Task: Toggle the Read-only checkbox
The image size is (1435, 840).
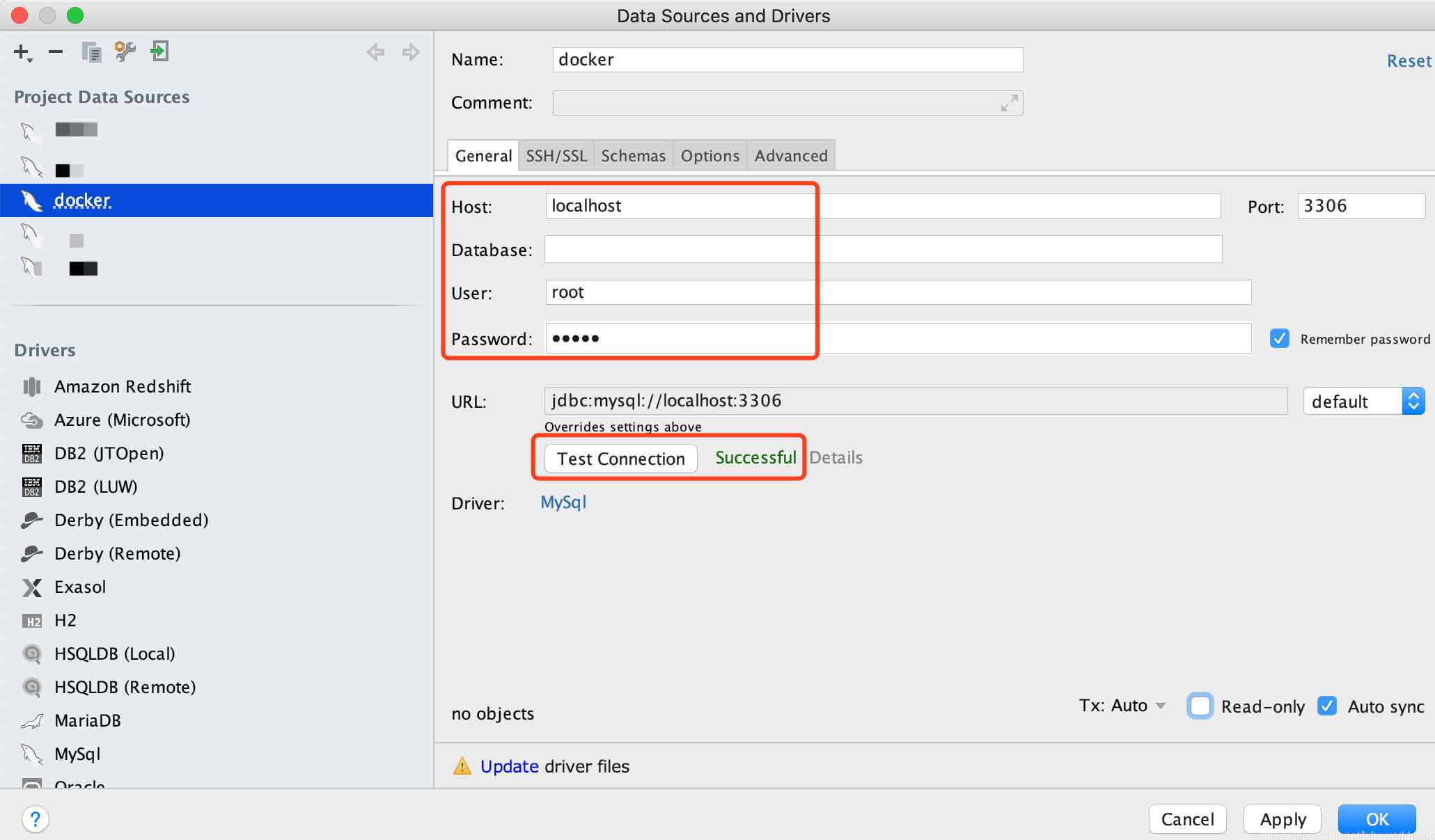Action: [1200, 706]
